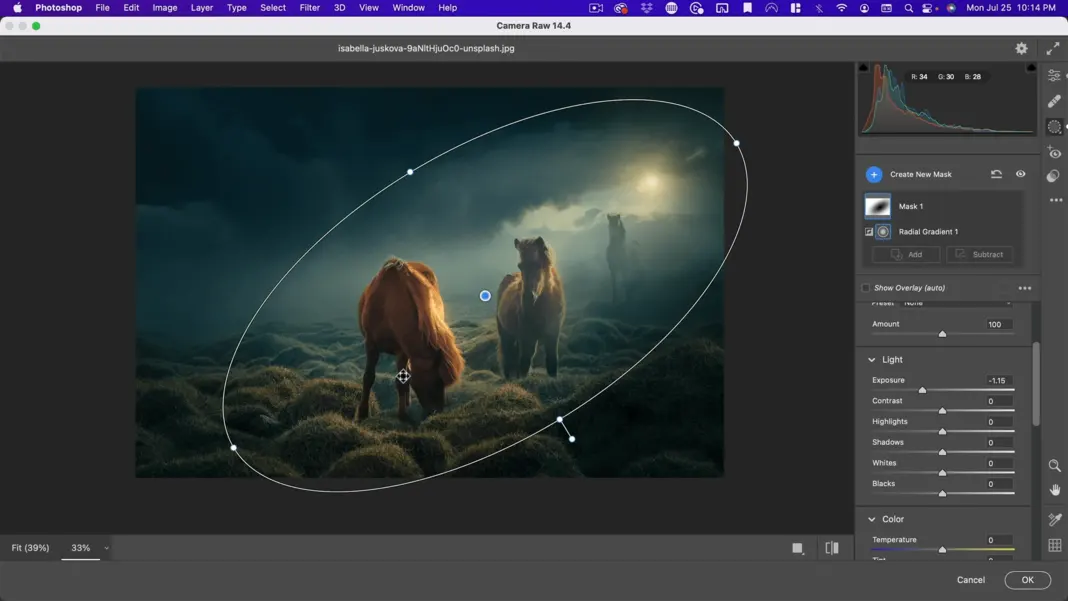Click the OK button
The width and height of the screenshot is (1068, 601).
pos(1027,580)
